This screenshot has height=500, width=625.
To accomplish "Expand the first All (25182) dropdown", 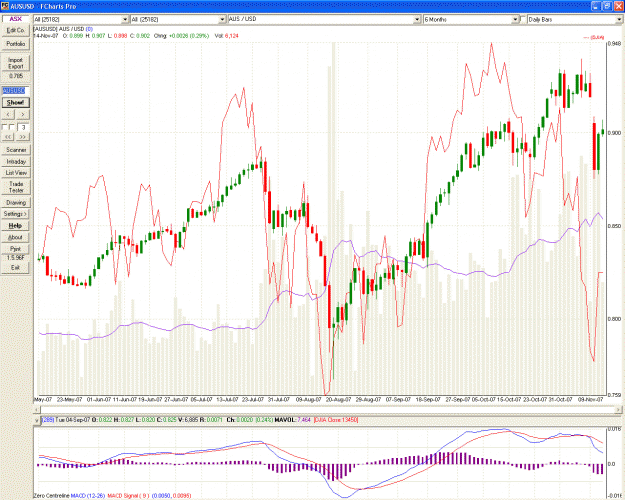I will pos(125,20).
